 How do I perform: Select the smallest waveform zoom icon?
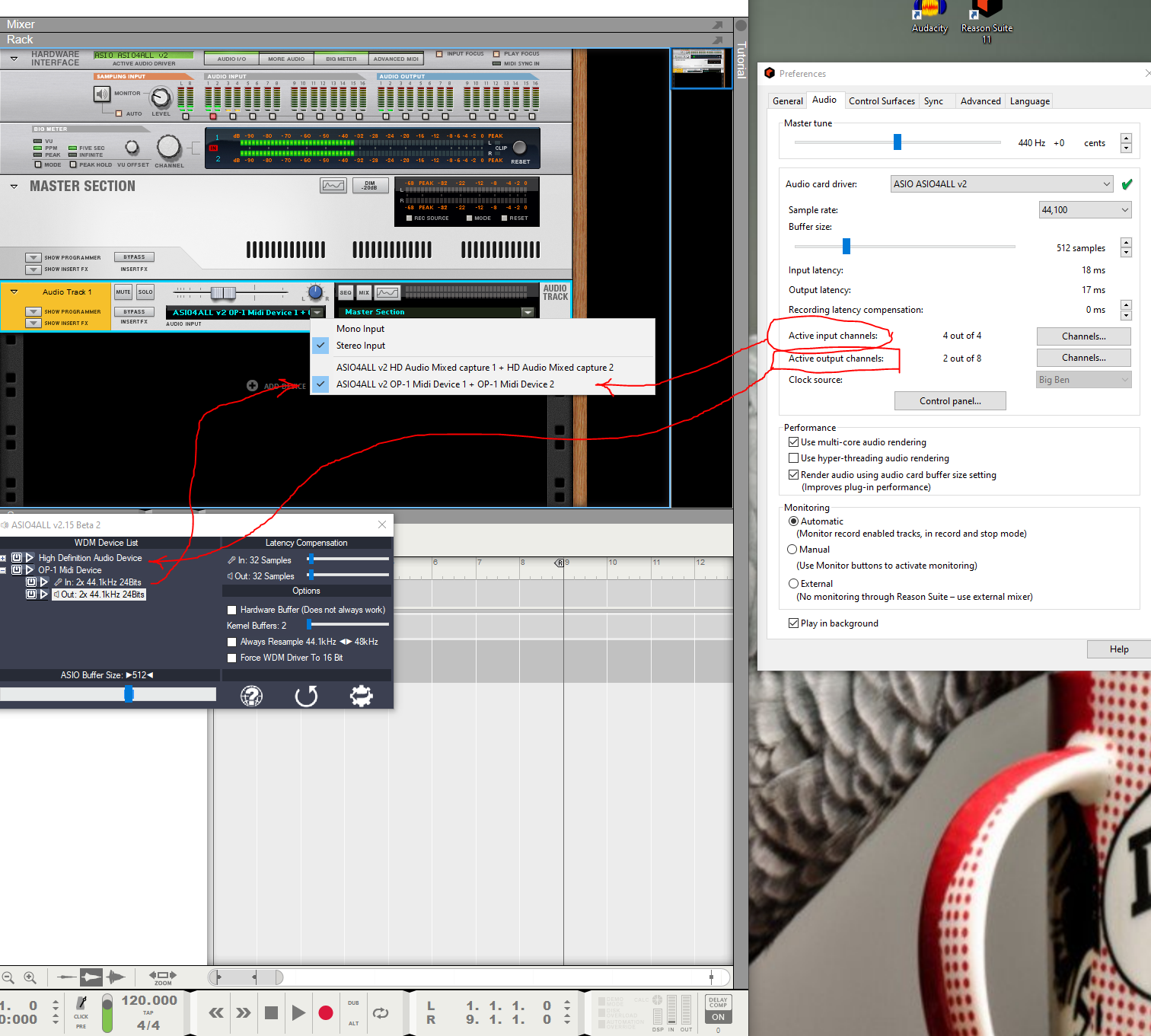(x=67, y=977)
